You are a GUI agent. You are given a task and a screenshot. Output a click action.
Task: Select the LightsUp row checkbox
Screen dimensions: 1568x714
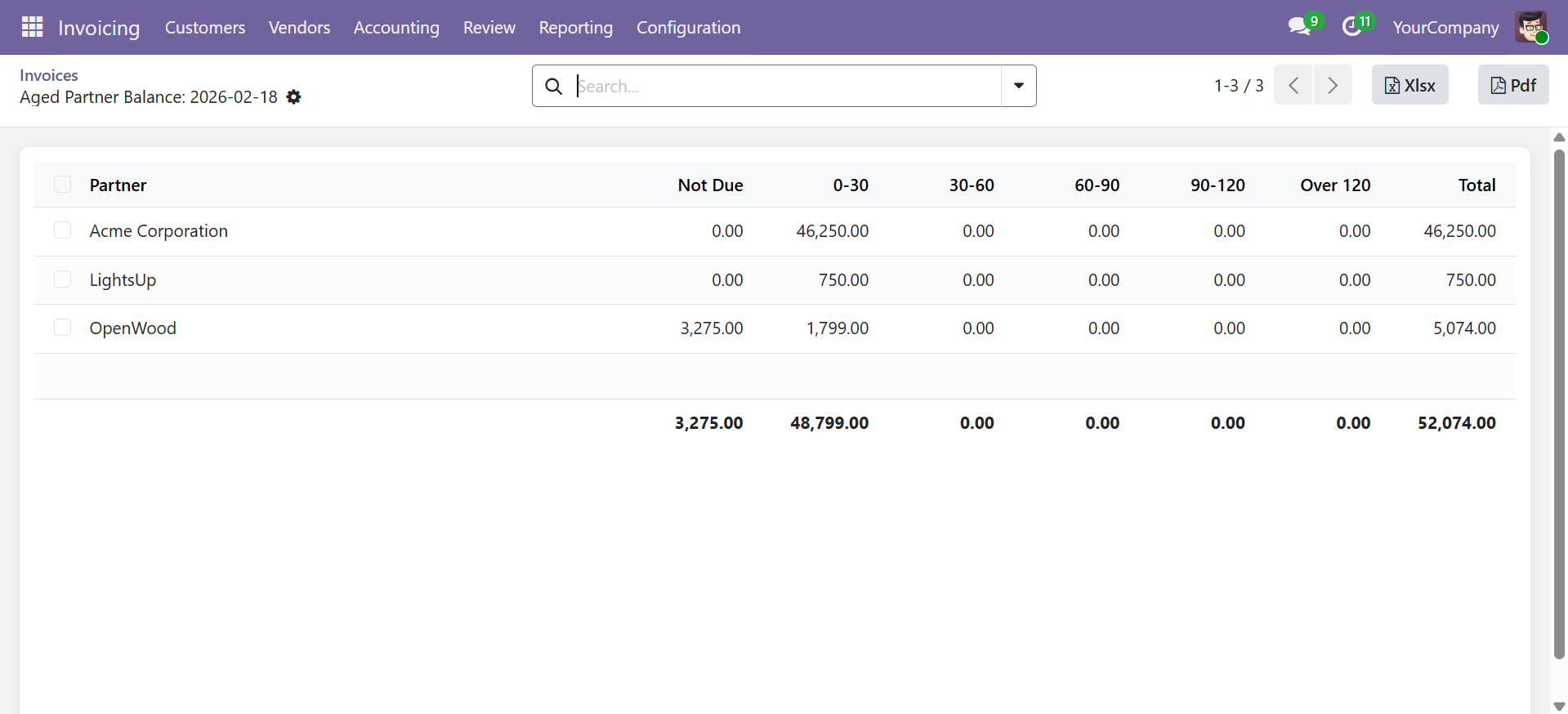click(x=62, y=279)
